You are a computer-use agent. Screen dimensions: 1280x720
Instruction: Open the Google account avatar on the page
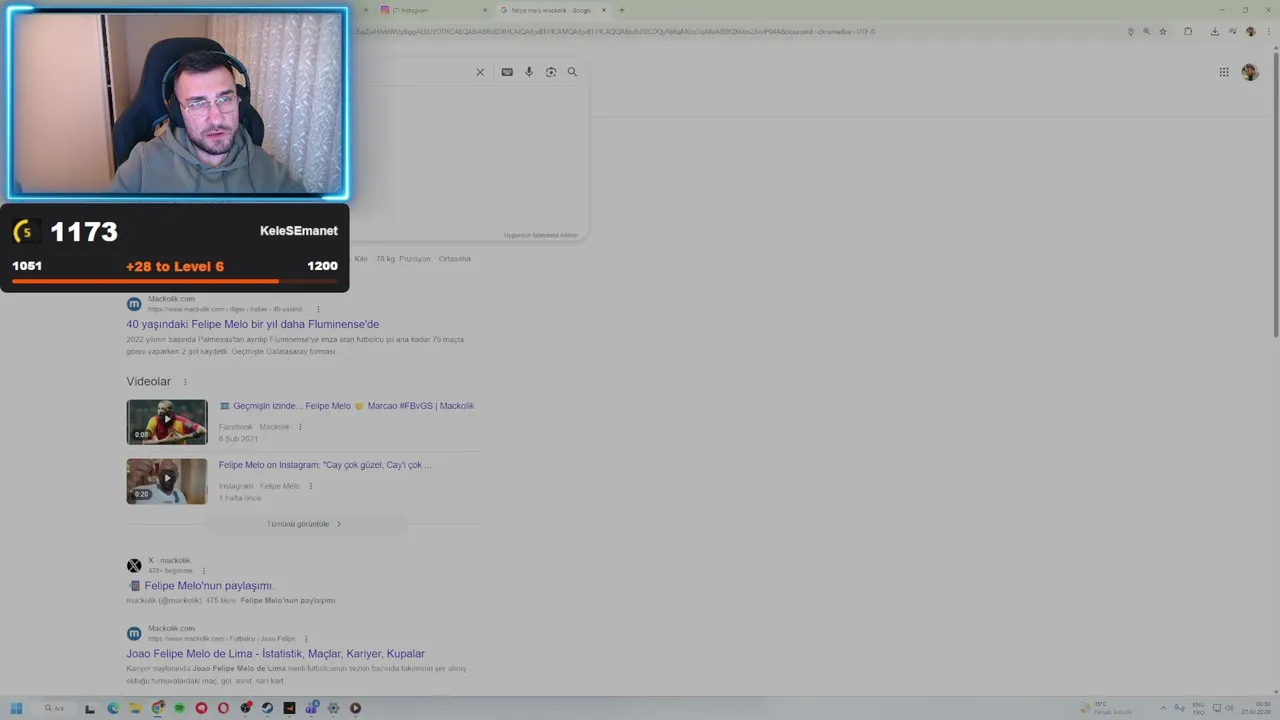coord(1250,72)
